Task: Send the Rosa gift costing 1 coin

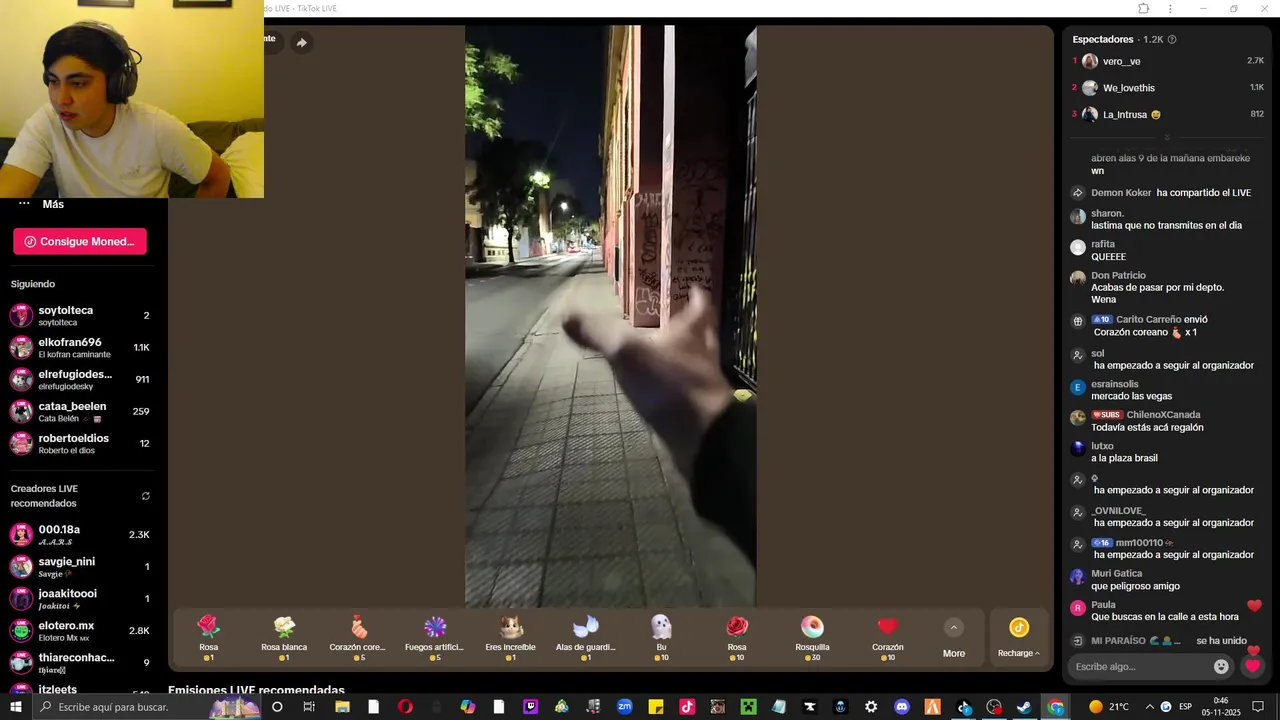Action: click(208, 638)
